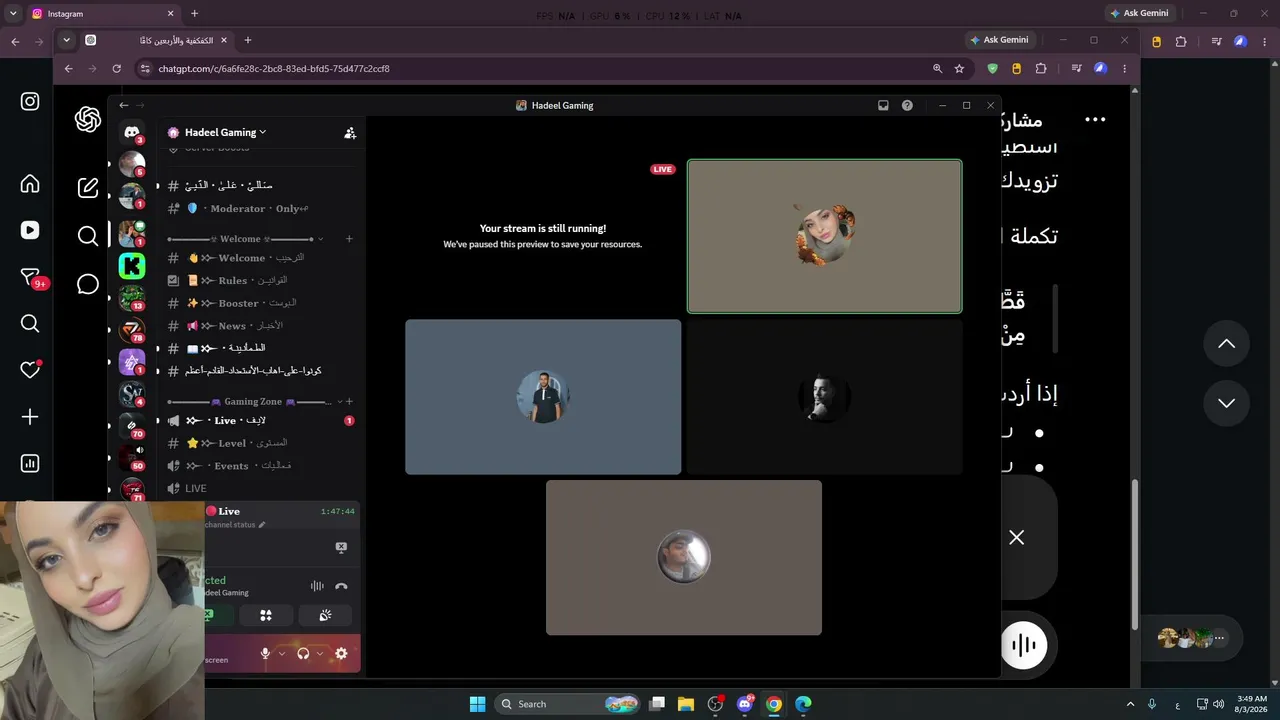The height and width of the screenshot is (720, 1280).
Task: Add a channel to the Welcome category
Action: pyautogui.click(x=349, y=239)
